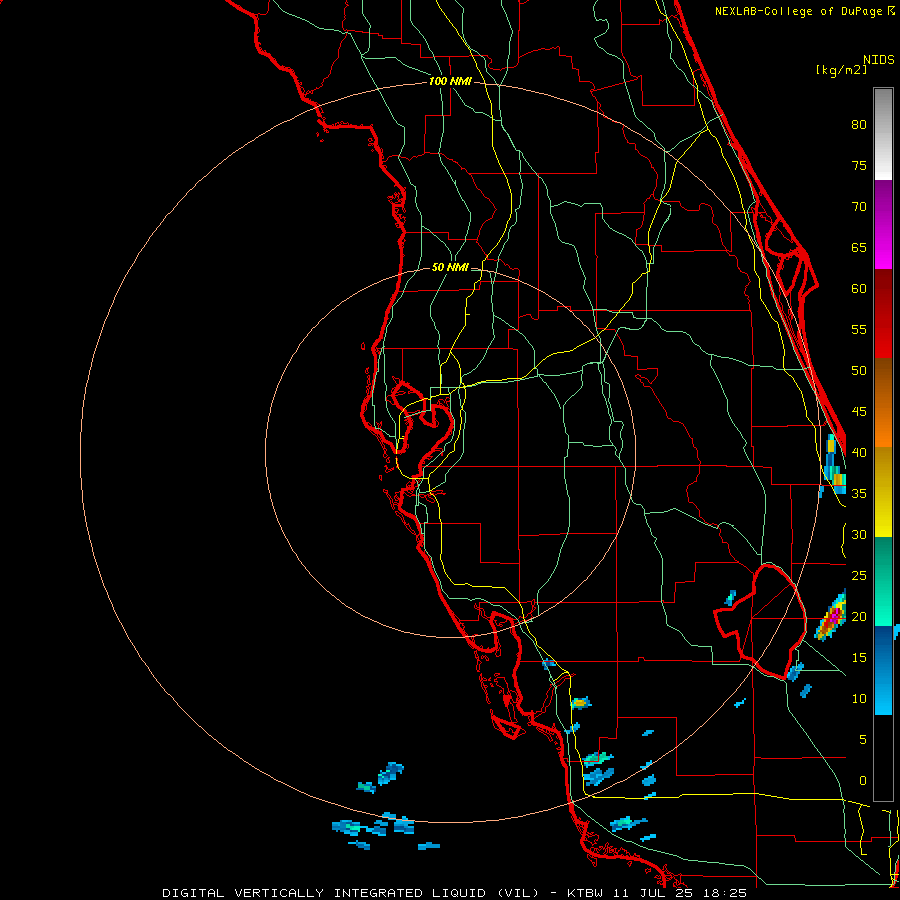The image size is (900, 900).
Task: Click the "0" value on the VIL scale
Action: [x=863, y=781]
